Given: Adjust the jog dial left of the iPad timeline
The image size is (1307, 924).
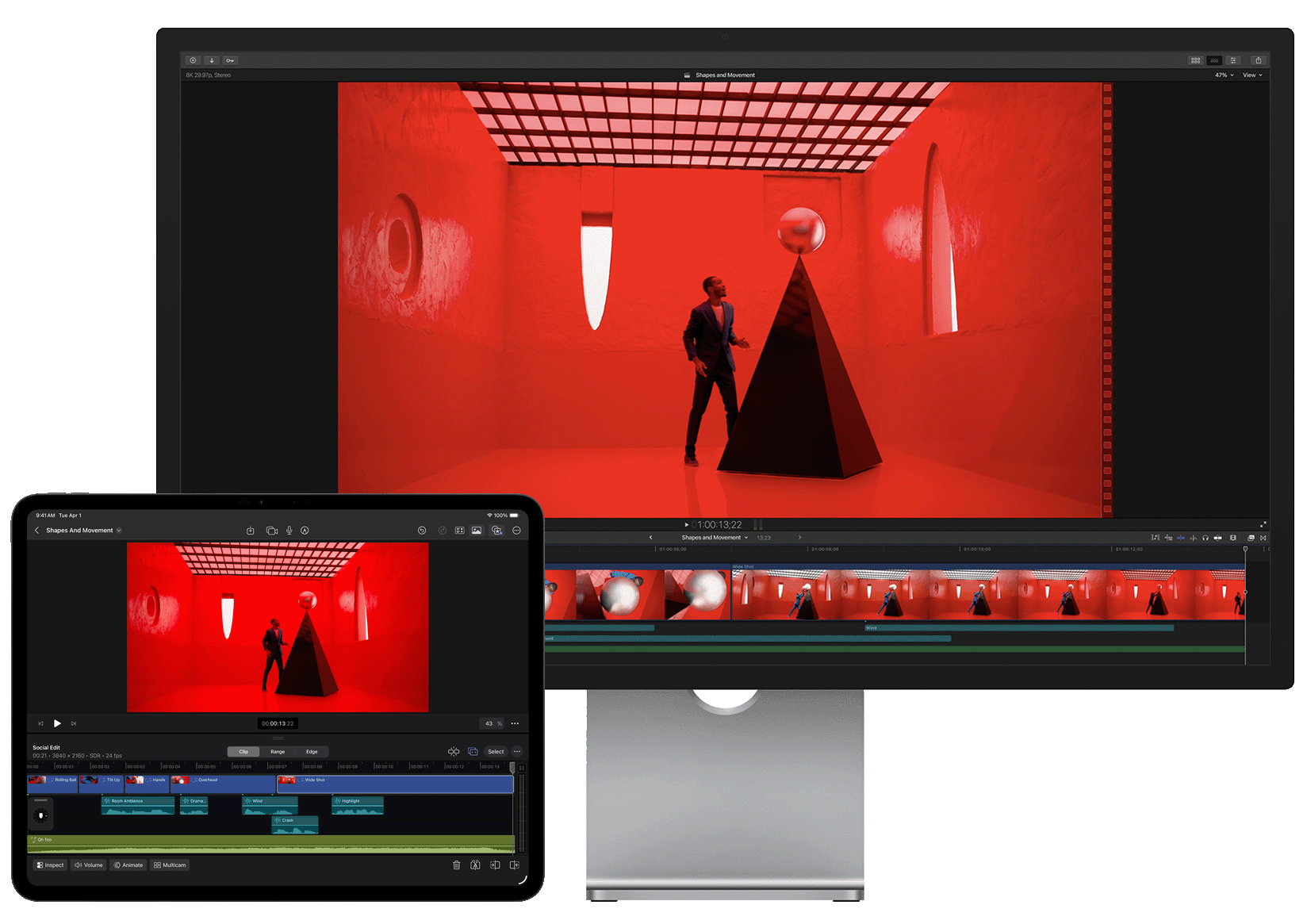Looking at the screenshot, I should tap(40, 814).
